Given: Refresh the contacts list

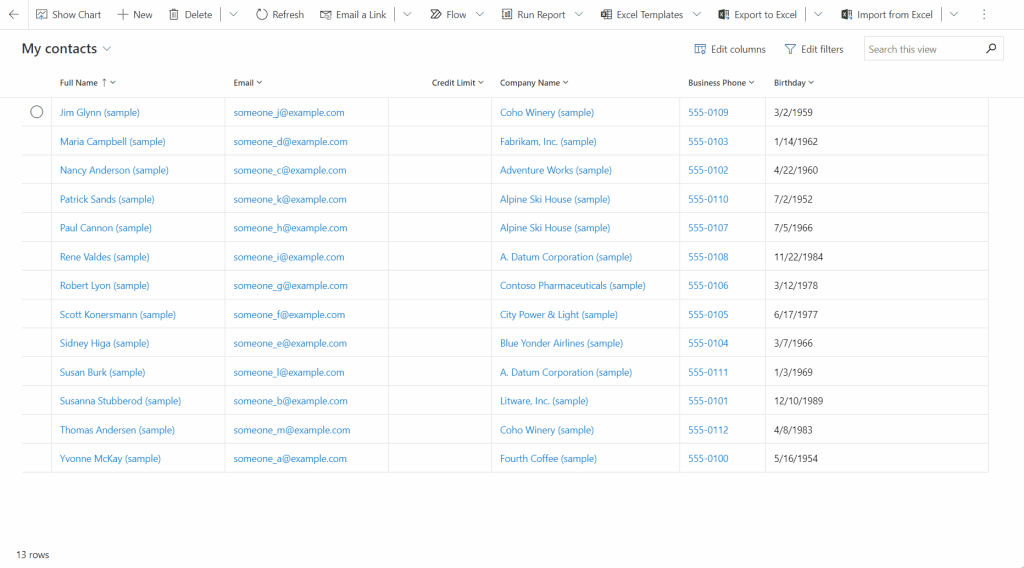Looking at the screenshot, I should [x=279, y=15].
